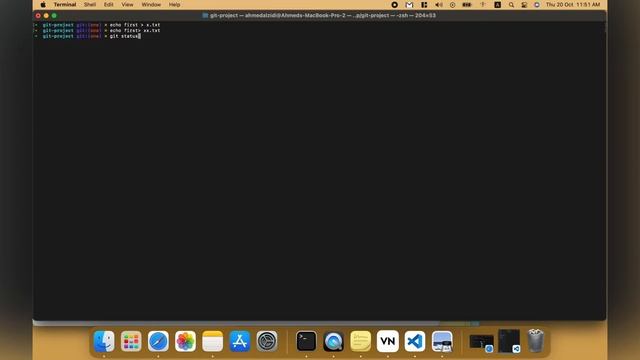Open the View menu
This screenshot has width=640, height=360.
click(127, 4)
